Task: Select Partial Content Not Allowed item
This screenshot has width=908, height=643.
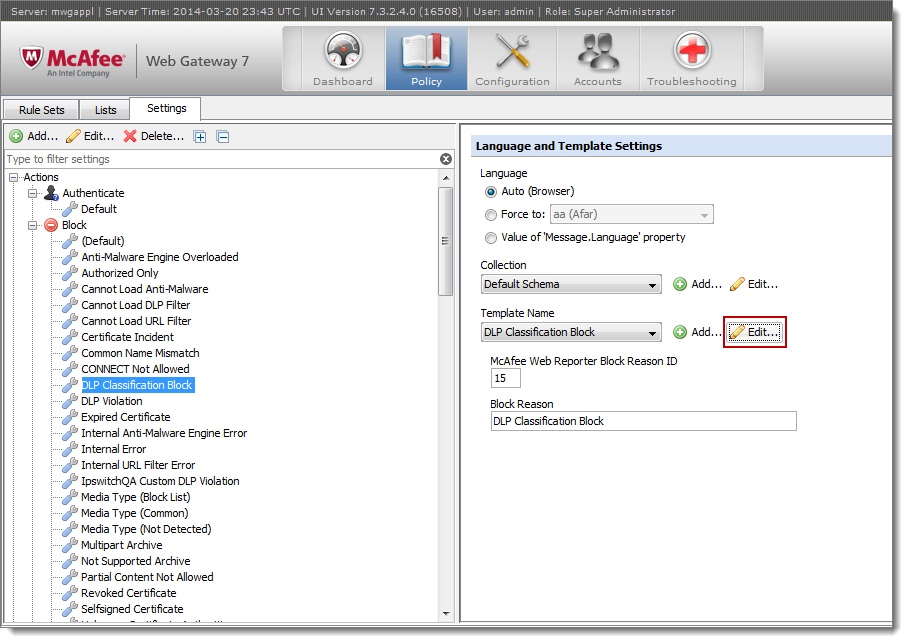Action: [147, 578]
